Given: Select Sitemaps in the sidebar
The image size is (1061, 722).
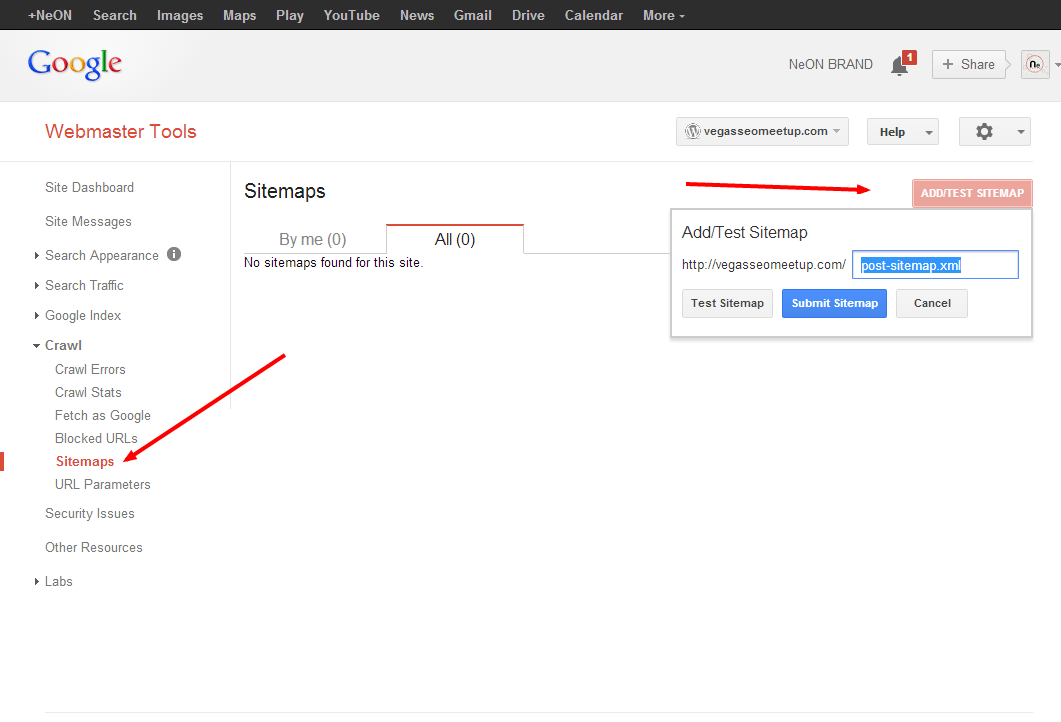Looking at the screenshot, I should coord(85,461).
